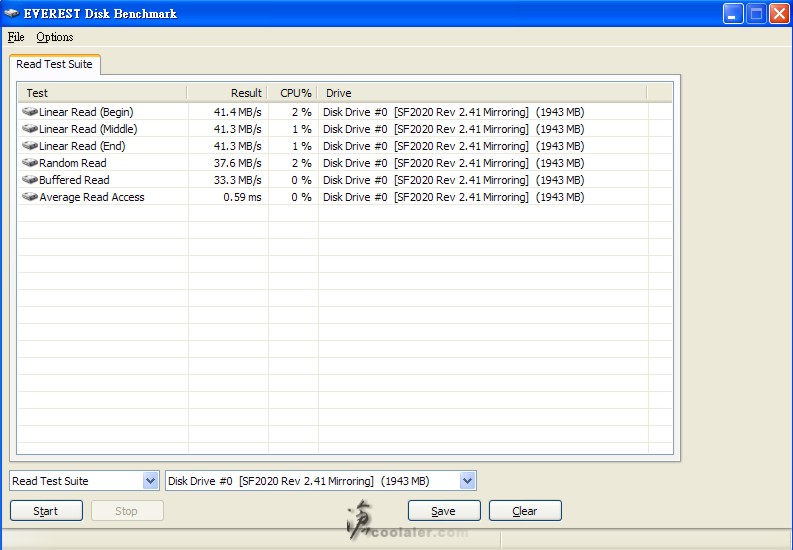Click the disk icon beside Linear Read (Middle)
Viewport: 793px width, 550px height.
[30, 128]
